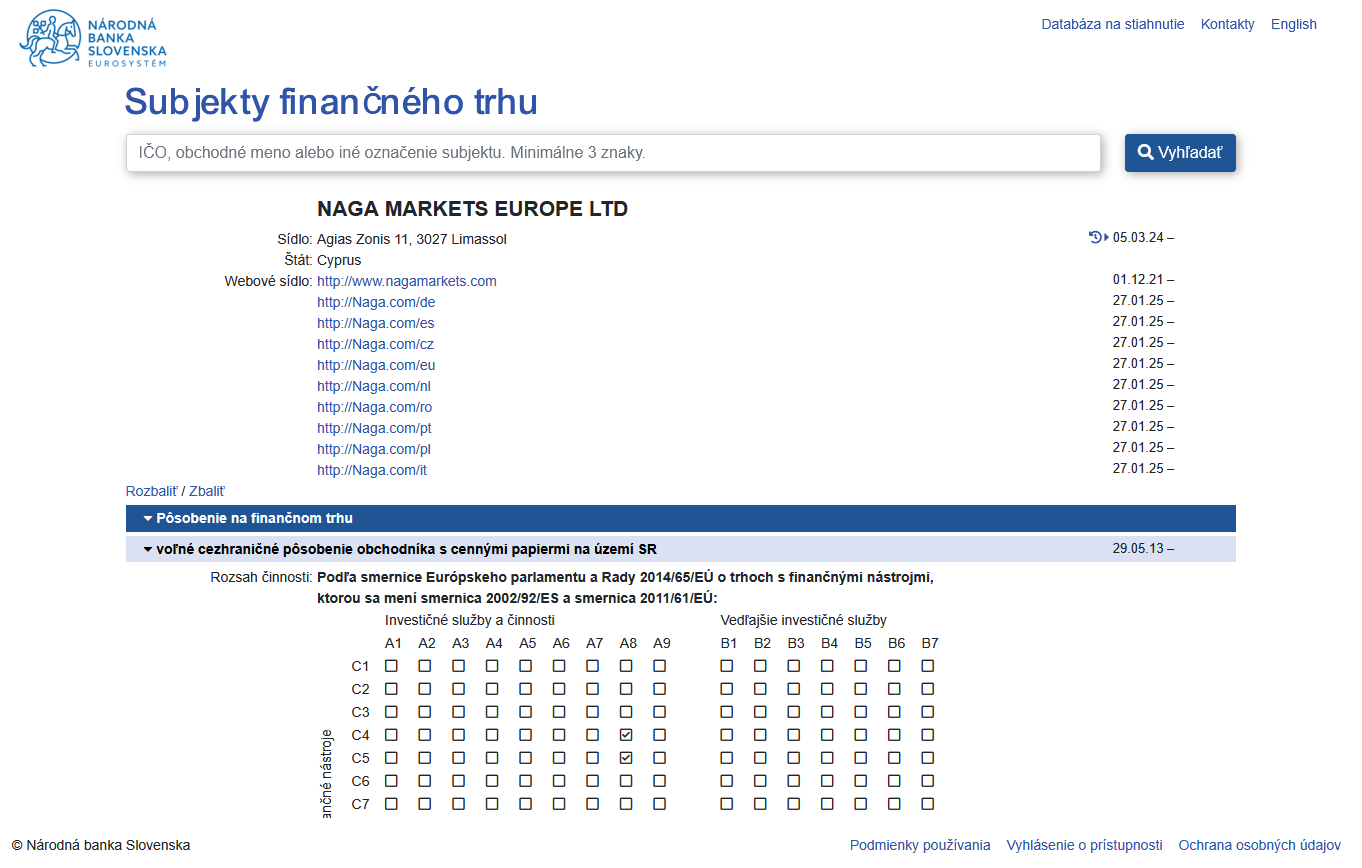1362x868 pixels.
Task: Tick the C2 row A5 checkbox
Action: pos(525,689)
